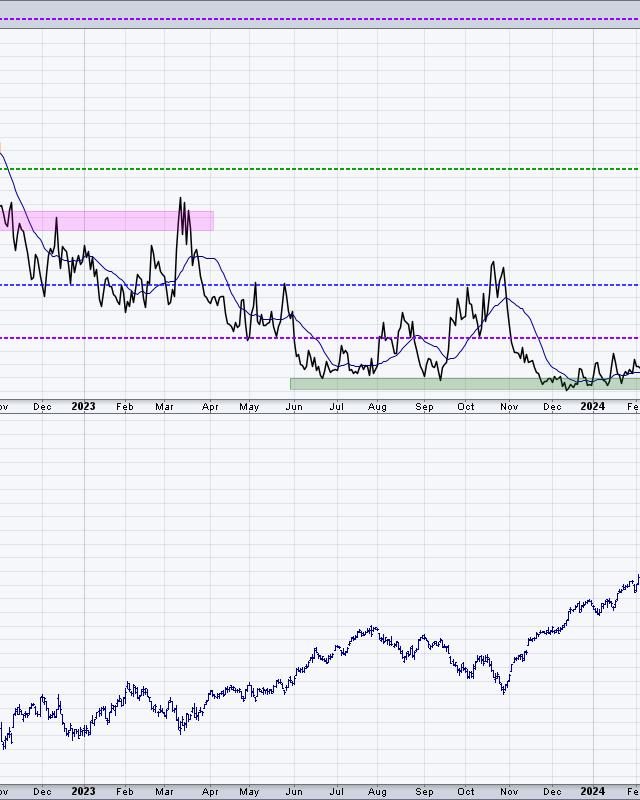Click the gray header bar above the chart

320,8
